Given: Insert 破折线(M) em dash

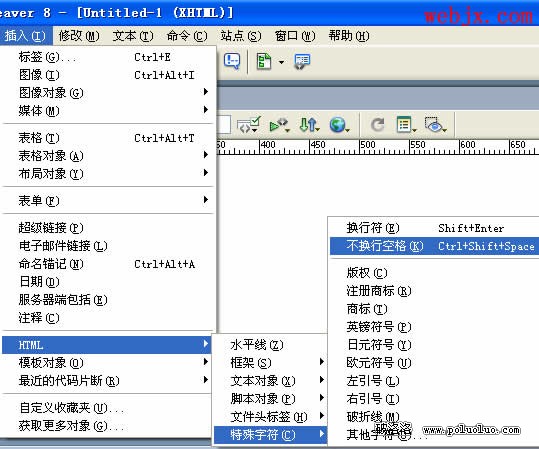Looking at the screenshot, I should 434,417.
